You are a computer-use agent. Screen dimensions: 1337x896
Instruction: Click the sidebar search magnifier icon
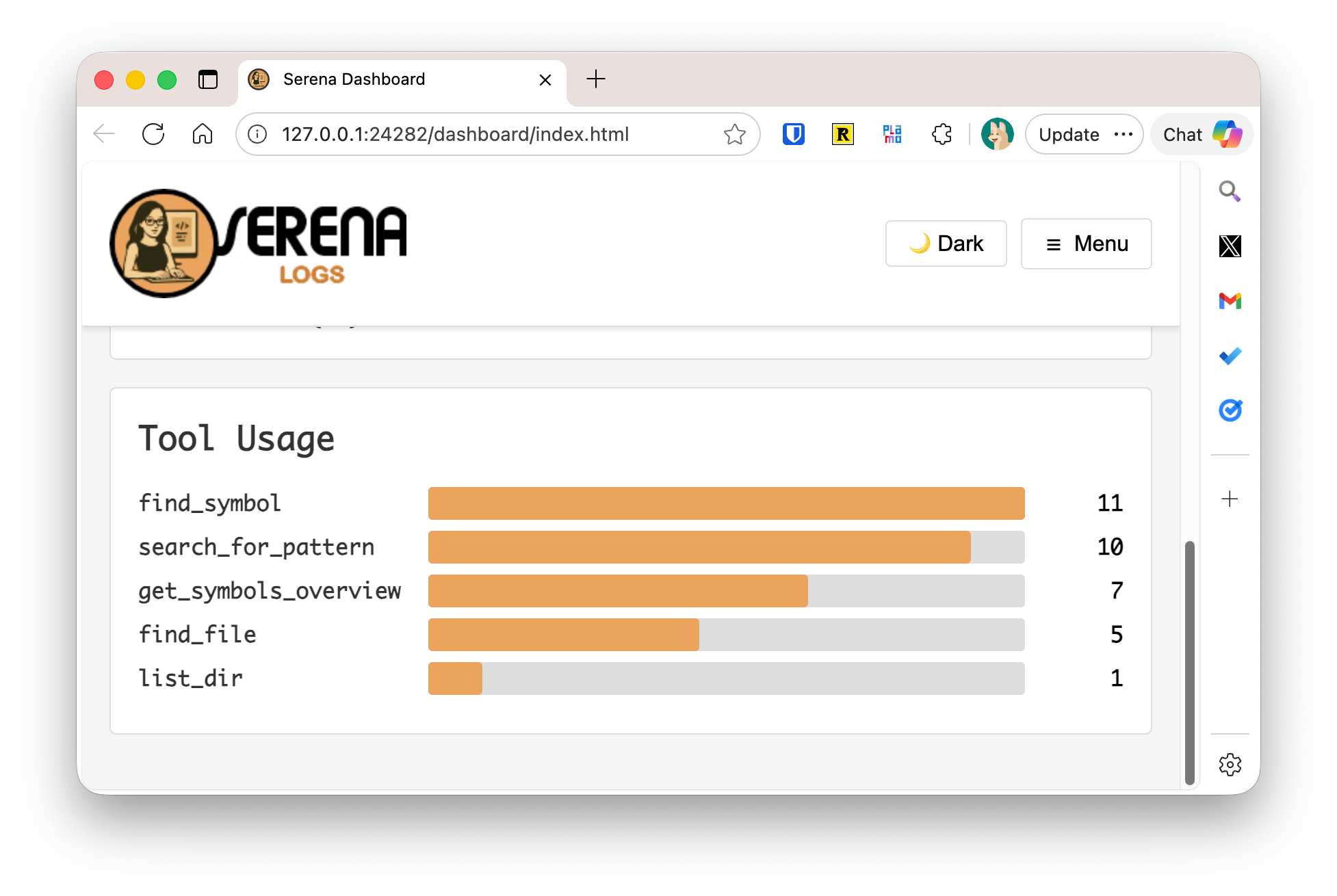[1230, 192]
